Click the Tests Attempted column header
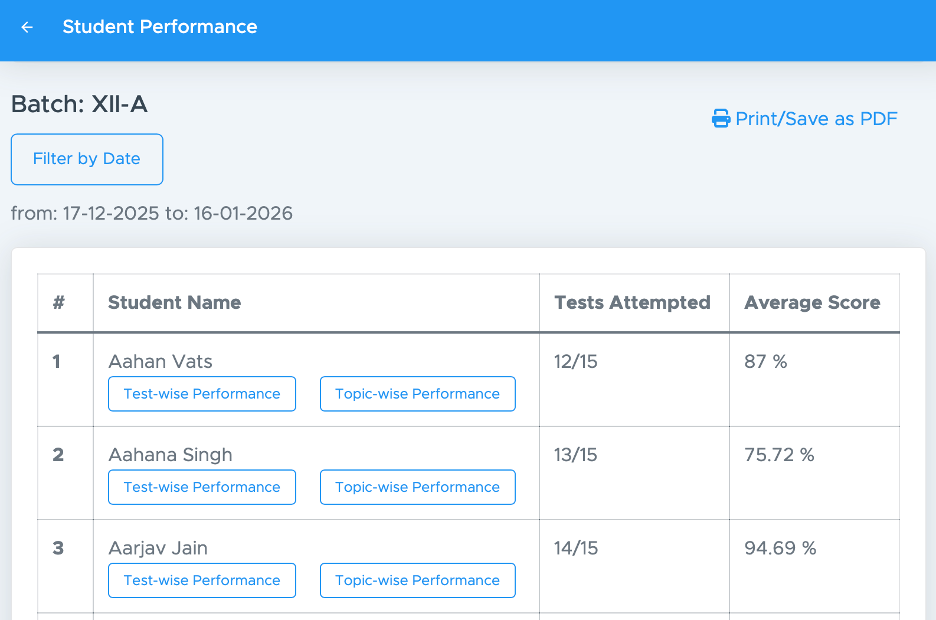 [x=632, y=303]
